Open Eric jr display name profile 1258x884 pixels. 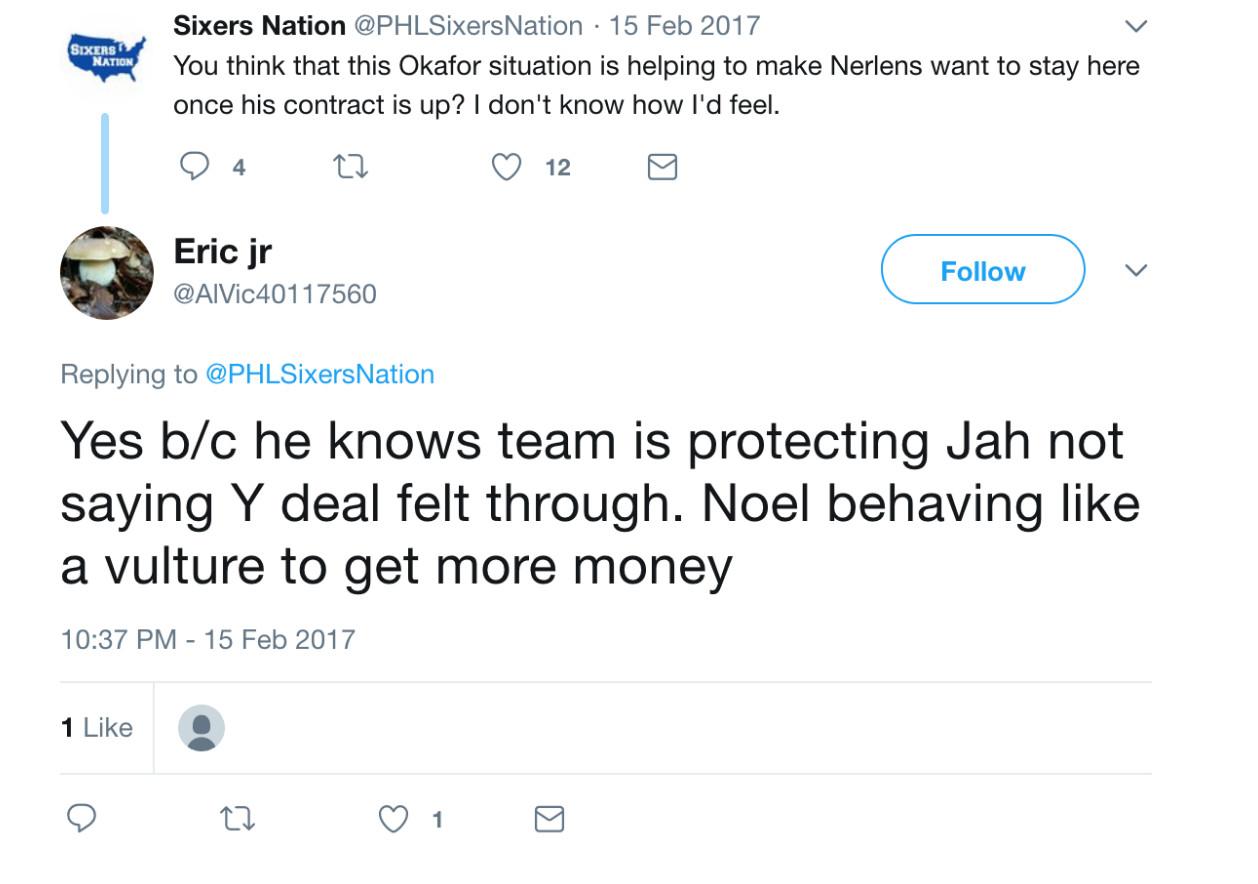click(x=222, y=251)
